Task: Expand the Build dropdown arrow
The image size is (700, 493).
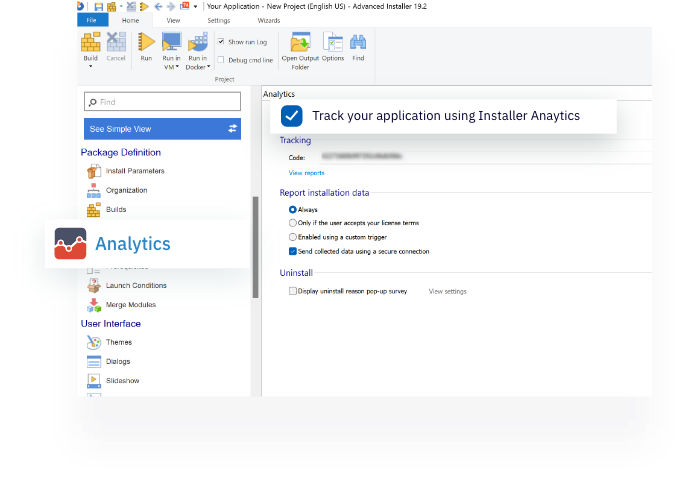Action: (x=91, y=66)
